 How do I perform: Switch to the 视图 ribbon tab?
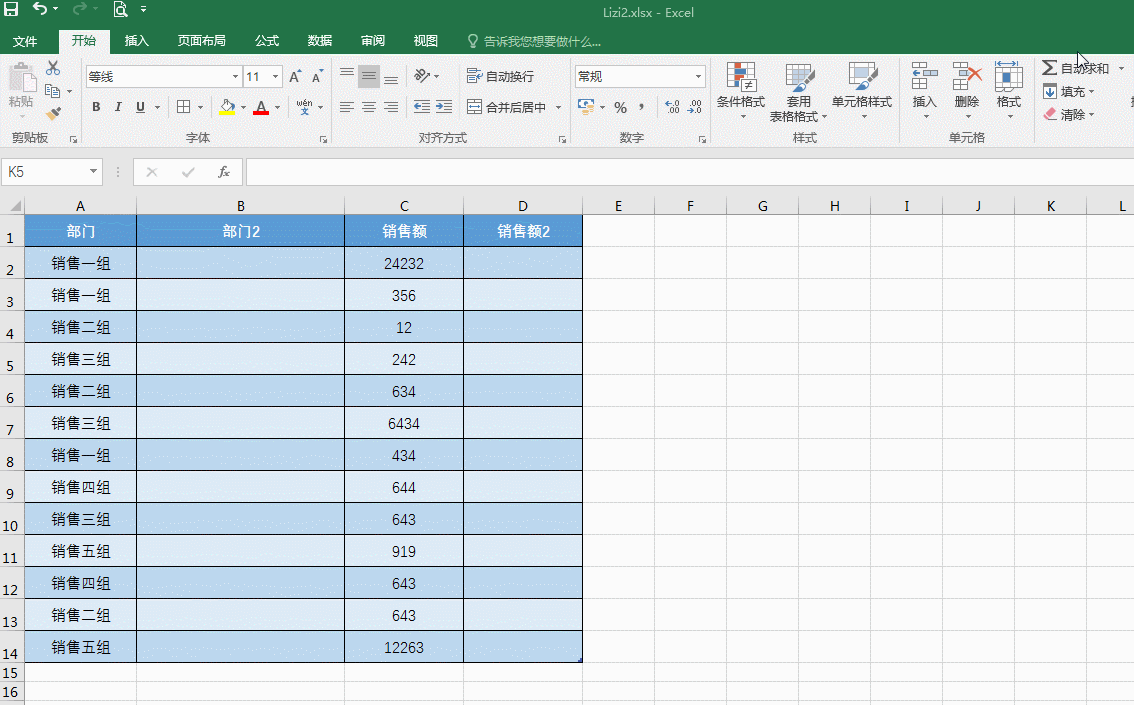(x=426, y=40)
